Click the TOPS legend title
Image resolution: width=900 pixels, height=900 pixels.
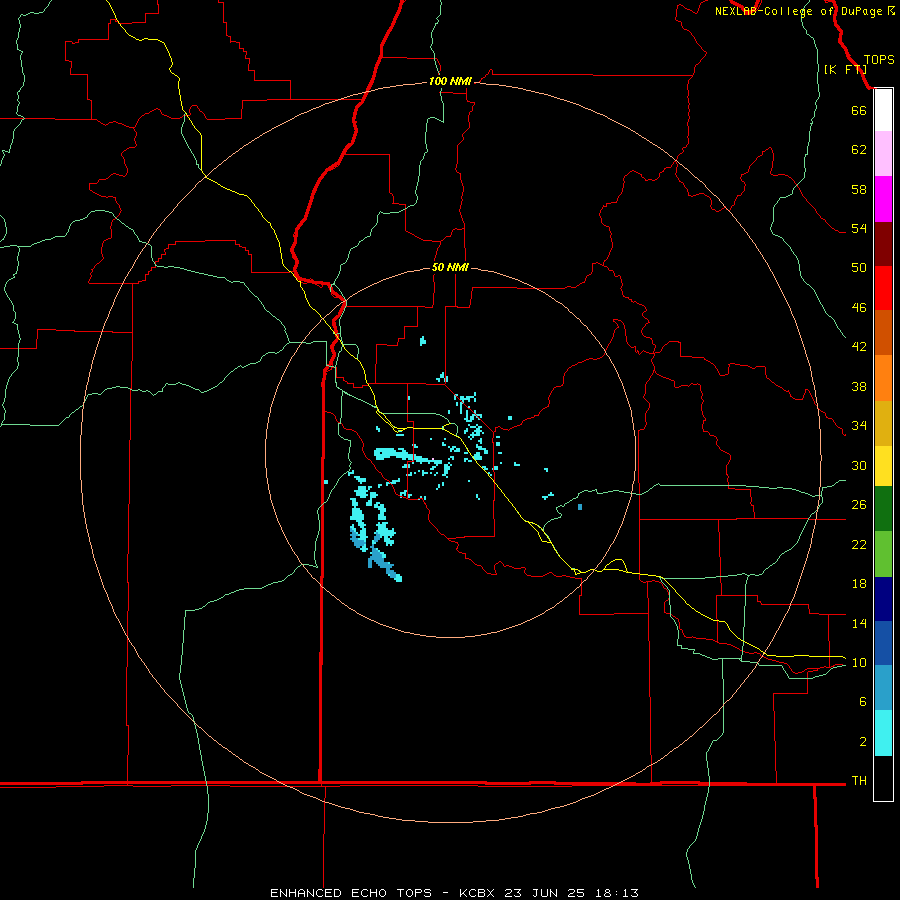click(879, 60)
